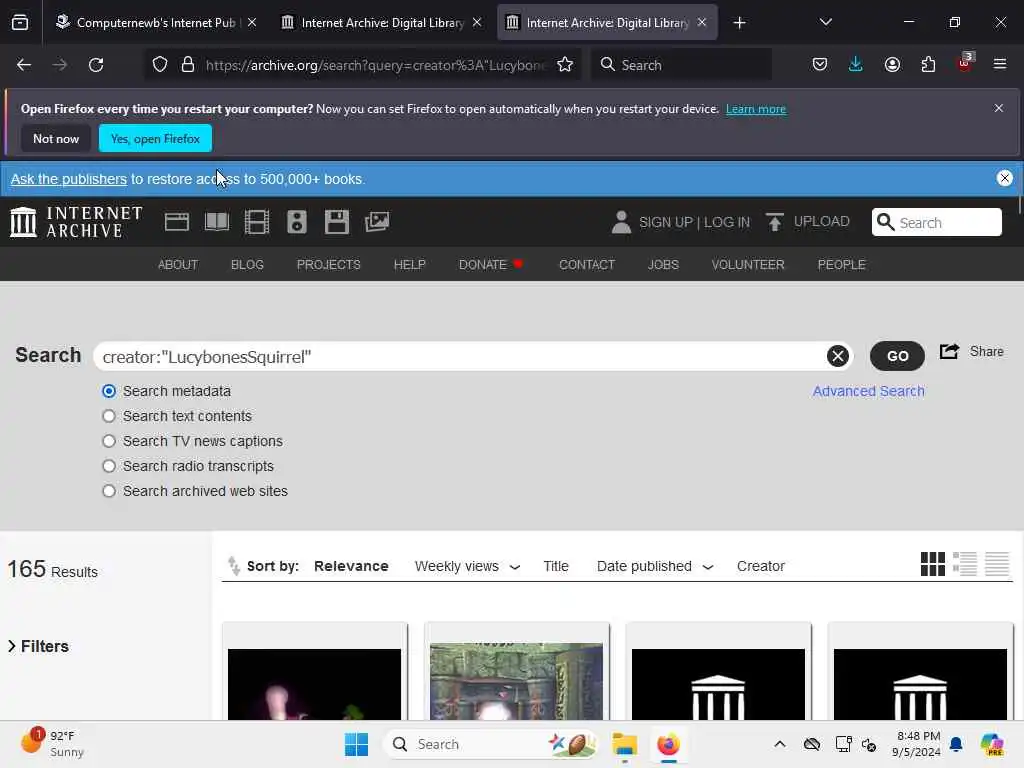Expand the Filters section
The image size is (1024, 768).
(39, 646)
